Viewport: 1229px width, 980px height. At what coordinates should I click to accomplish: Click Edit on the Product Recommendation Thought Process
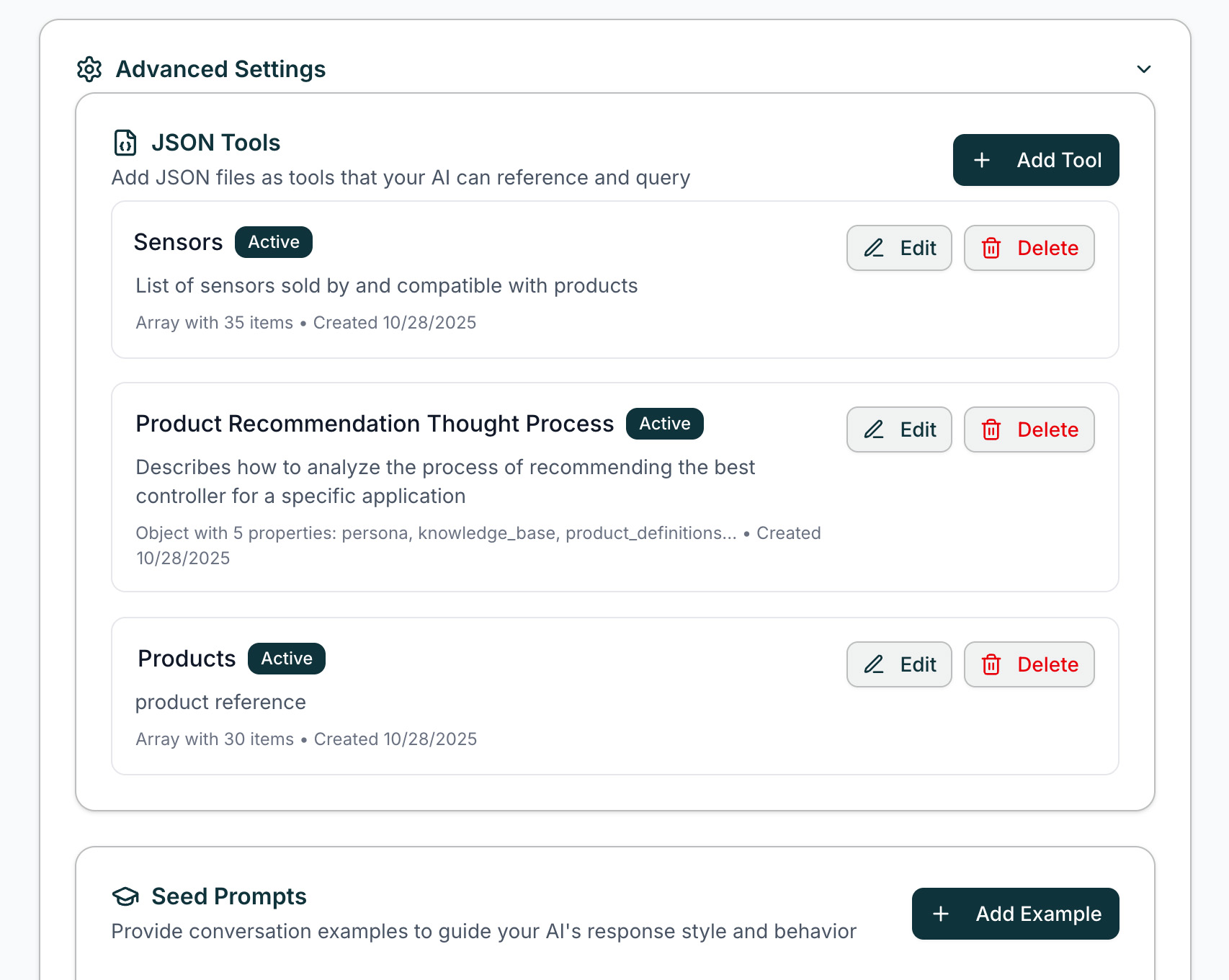tap(898, 429)
